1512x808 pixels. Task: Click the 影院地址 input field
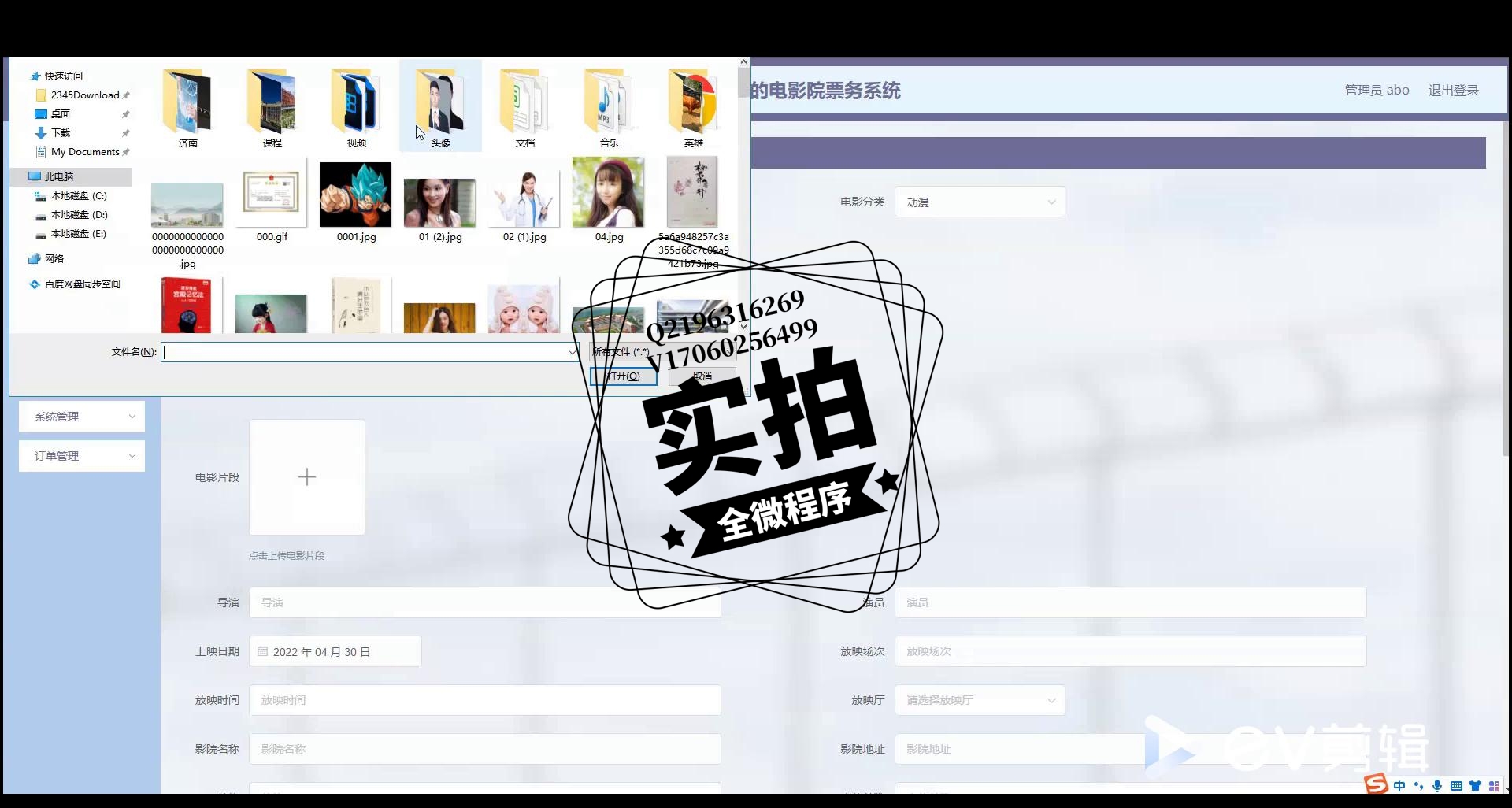[x=1130, y=749]
